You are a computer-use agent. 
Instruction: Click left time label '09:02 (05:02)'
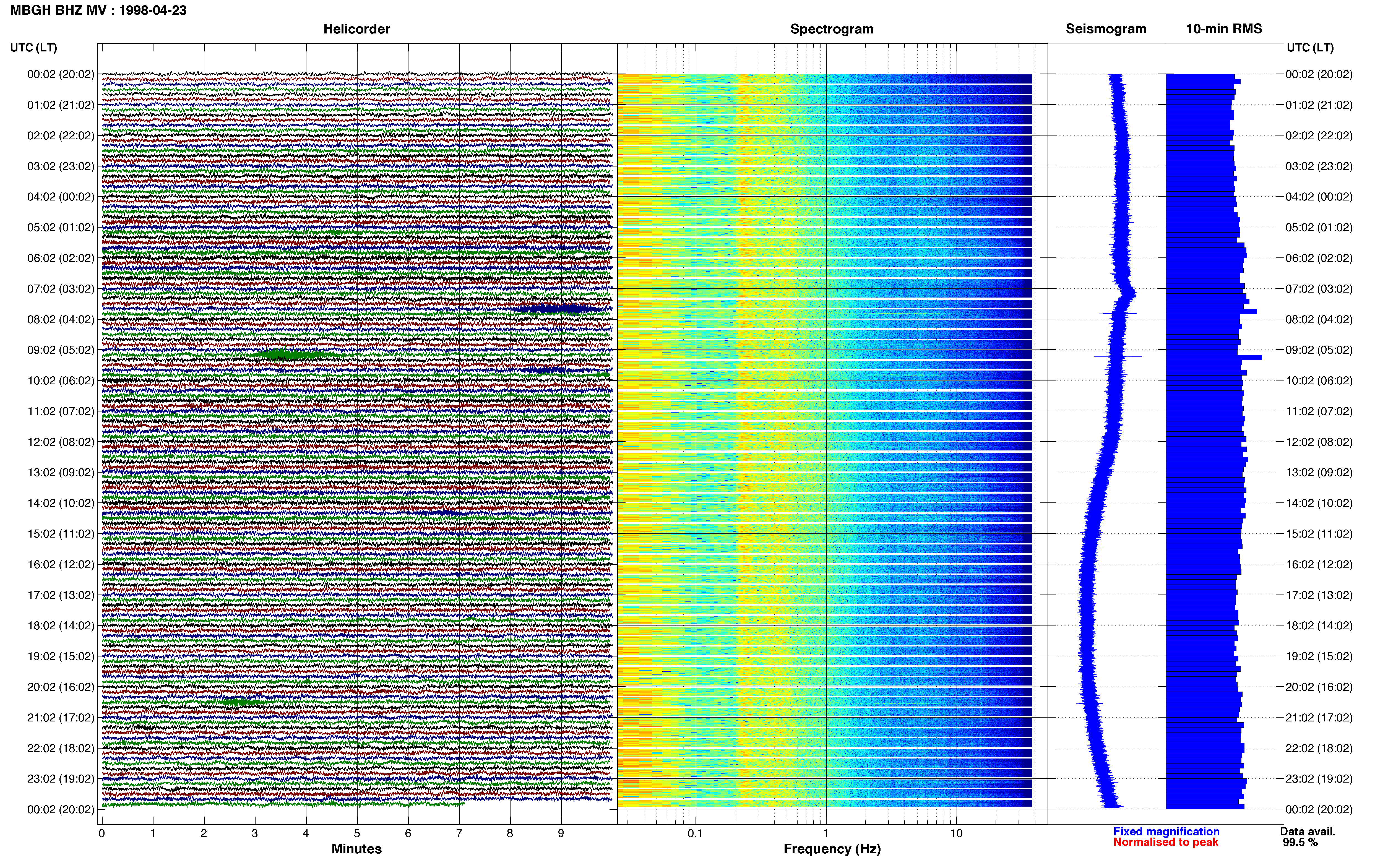coord(61,350)
